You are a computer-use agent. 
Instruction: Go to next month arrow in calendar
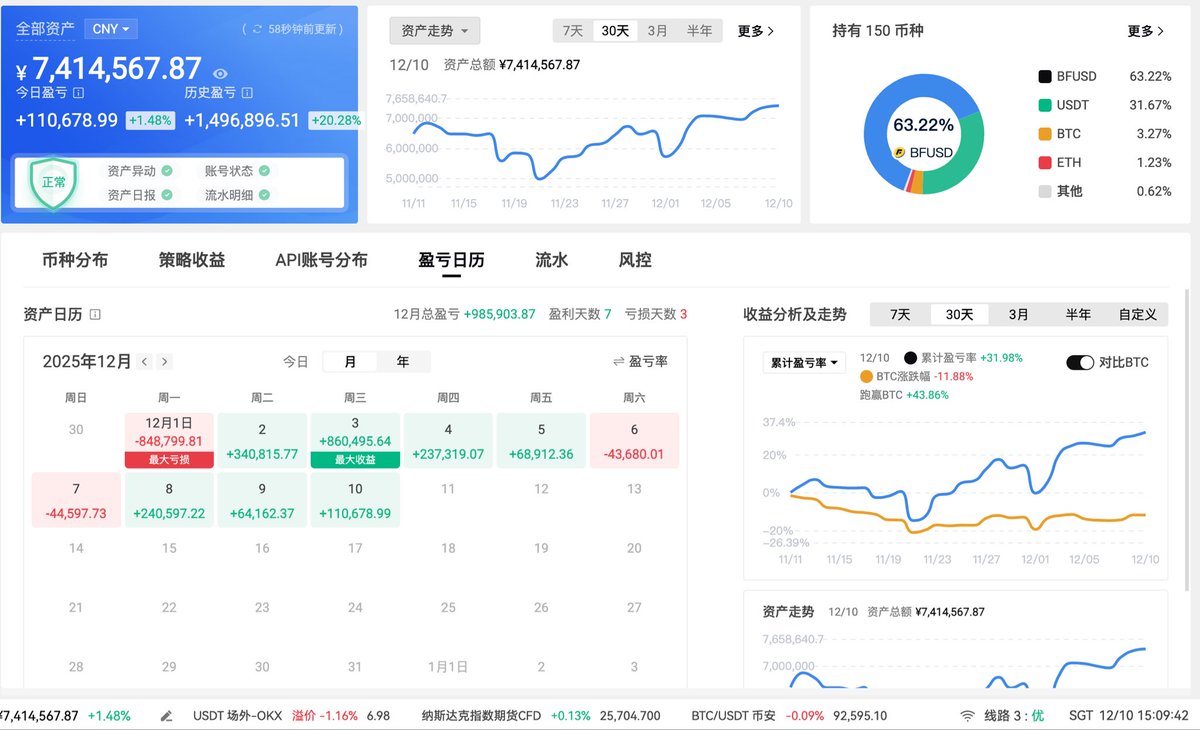point(165,362)
